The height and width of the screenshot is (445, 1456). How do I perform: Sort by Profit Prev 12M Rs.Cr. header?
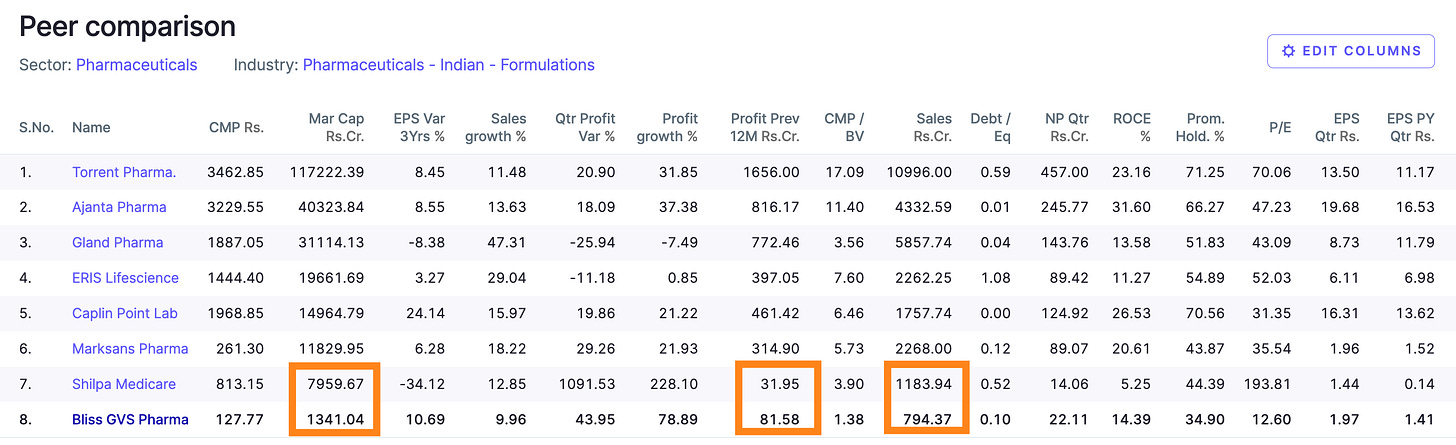(x=765, y=127)
